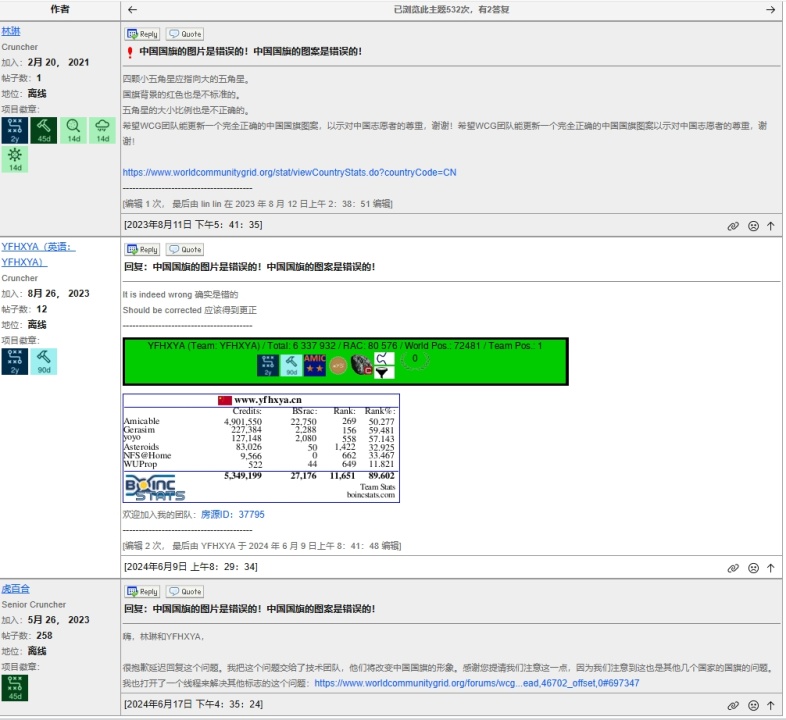Image resolution: width=786 pixels, height=720 pixels.
Task: Click 林琳's 2y project badge
Action: (15, 130)
